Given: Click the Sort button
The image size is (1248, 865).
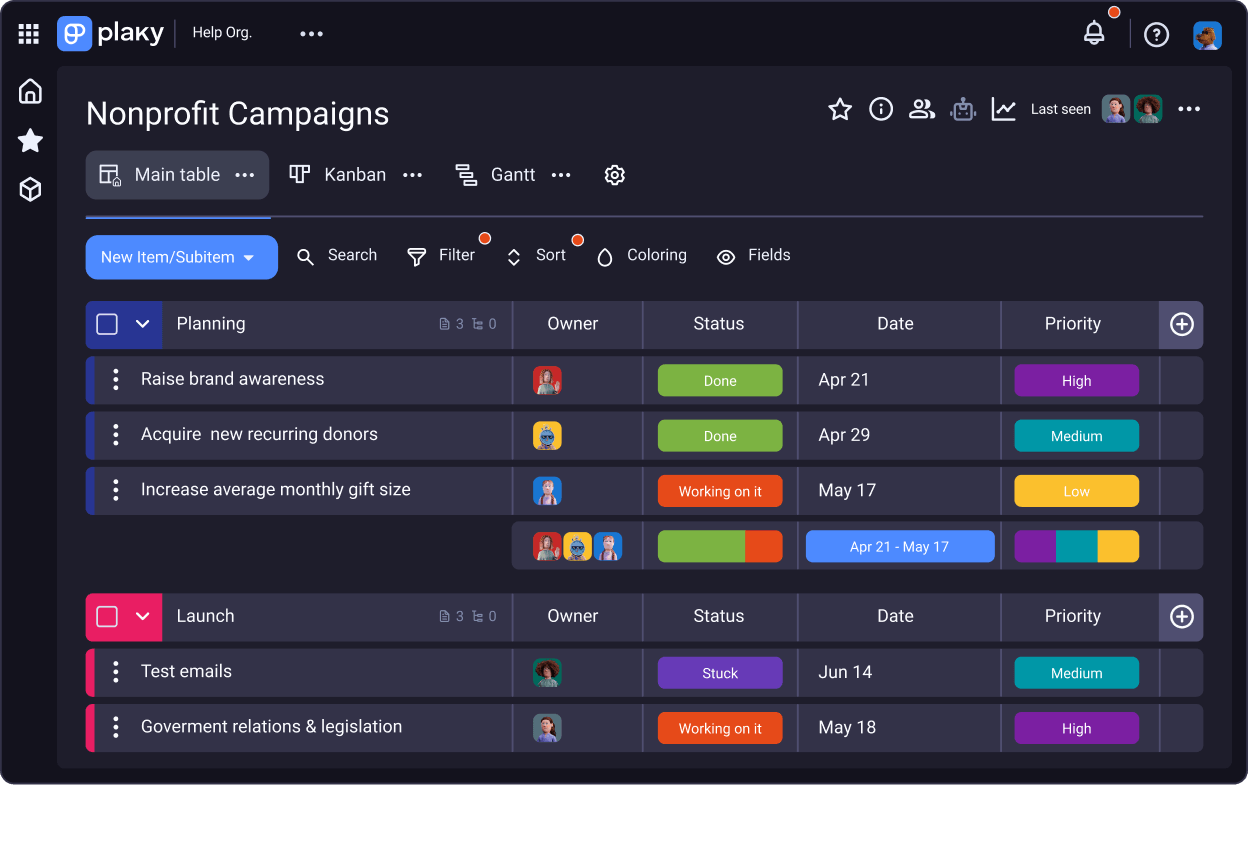Looking at the screenshot, I should (537, 256).
